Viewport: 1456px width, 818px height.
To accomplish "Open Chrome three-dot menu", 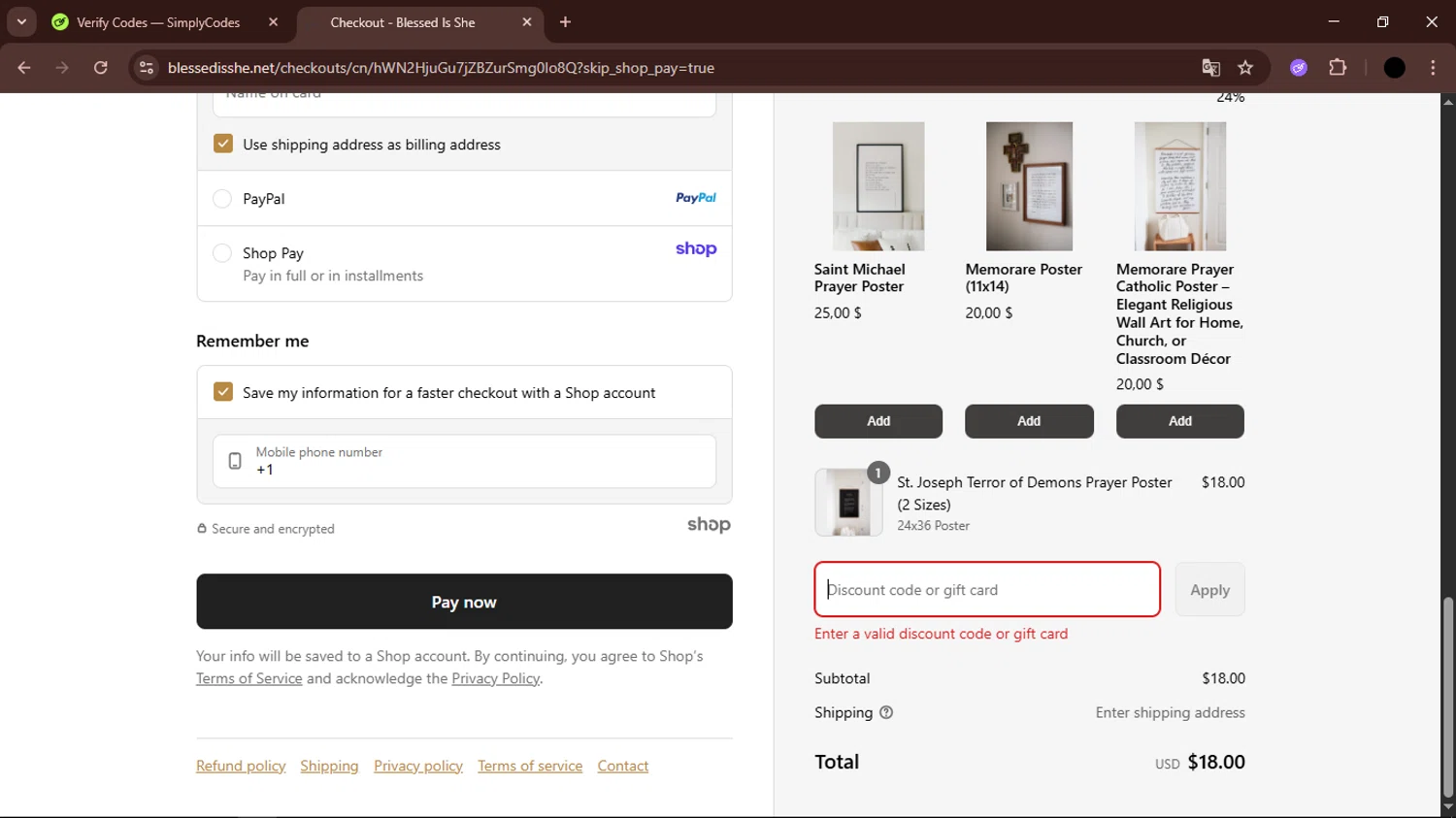I will pyautogui.click(x=1433, y=68).
